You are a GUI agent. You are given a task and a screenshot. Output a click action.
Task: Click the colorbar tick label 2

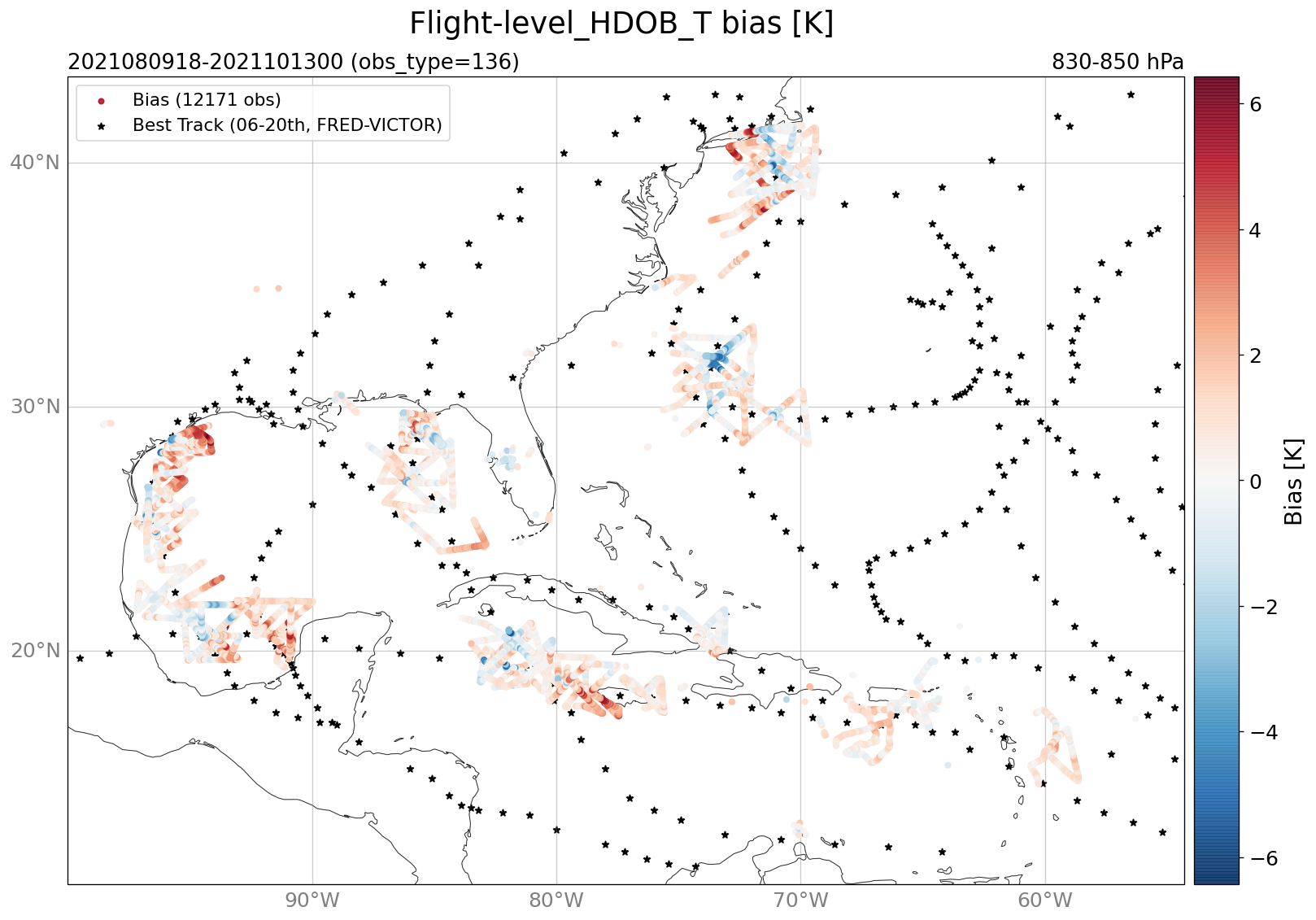1255,355
